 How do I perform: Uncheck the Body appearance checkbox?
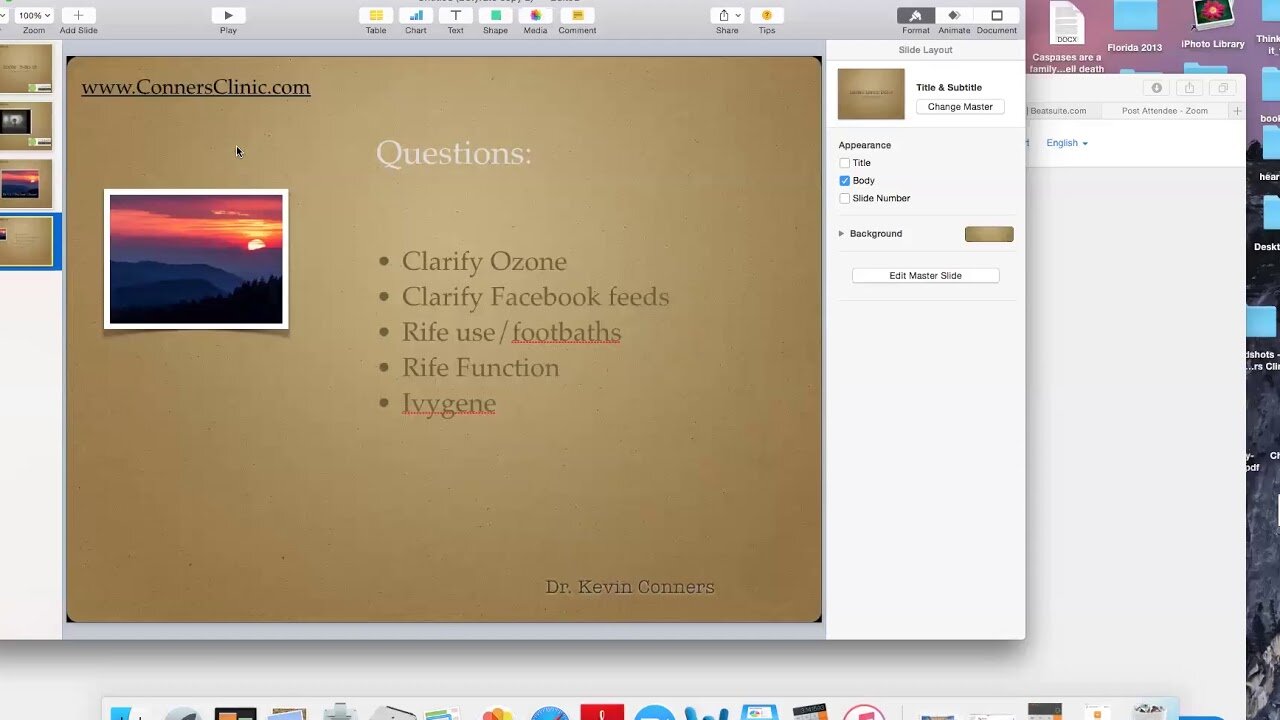(845, 181)
